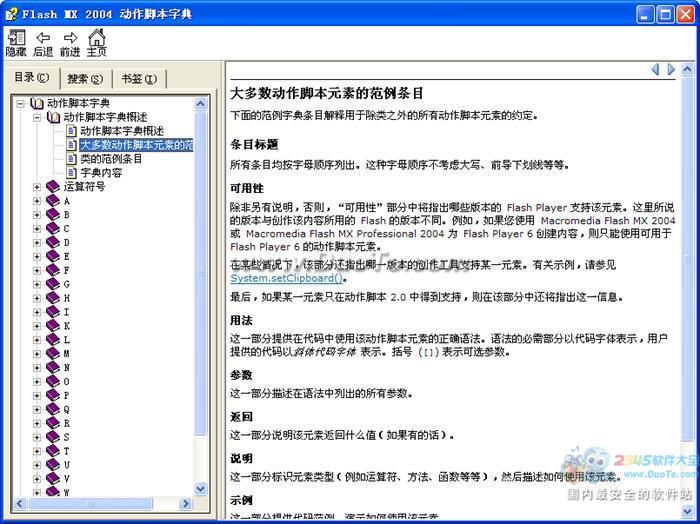Image resolution: width=700 pixels, height=524 pixels.
Task: Click the purple book icon for G
Action: click(x=53, y=284)
